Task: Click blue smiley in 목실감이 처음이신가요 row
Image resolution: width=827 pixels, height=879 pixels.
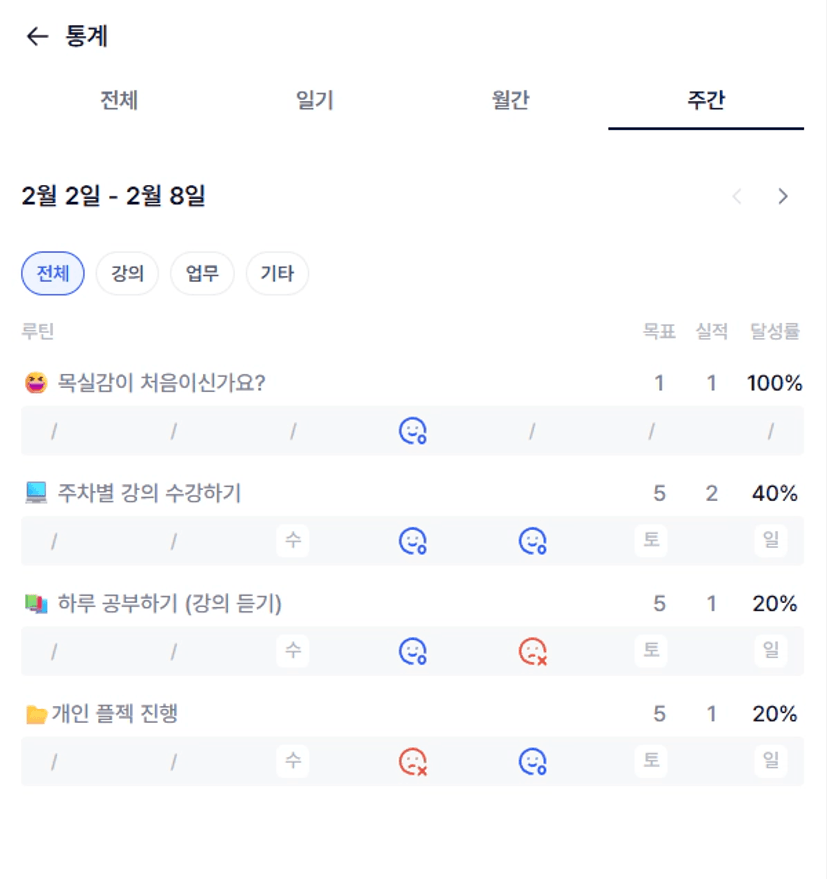Action: 412,431
